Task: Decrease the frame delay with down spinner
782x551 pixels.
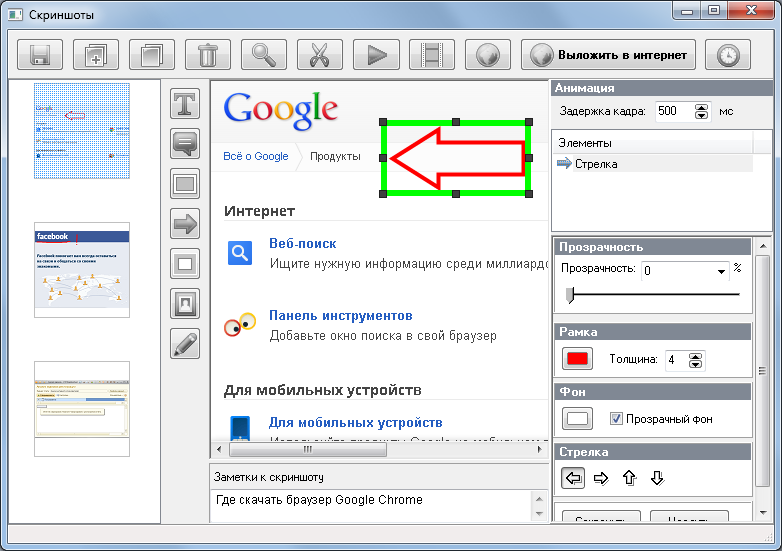Action: pyautogui.click(x=701, y=115)
